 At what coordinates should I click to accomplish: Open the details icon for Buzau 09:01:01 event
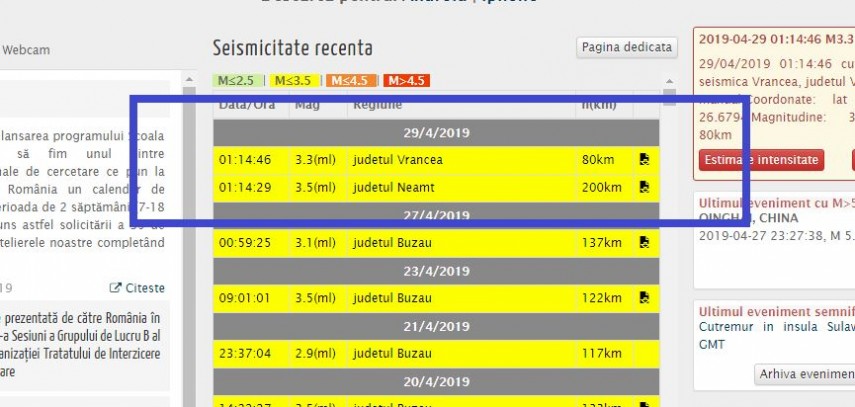click(645, 297)
